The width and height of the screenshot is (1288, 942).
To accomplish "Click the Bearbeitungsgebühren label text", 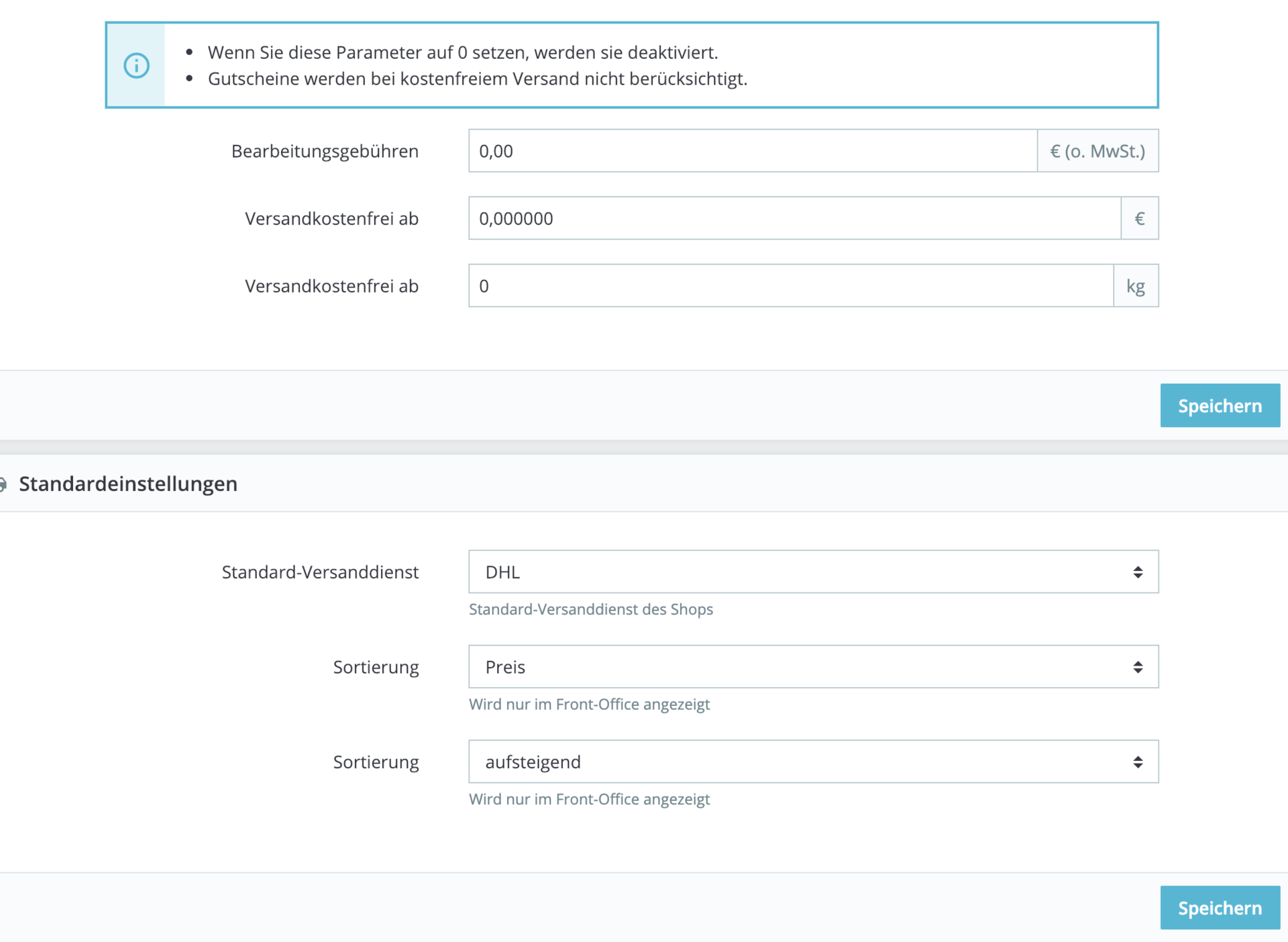I will click(325, 152).
